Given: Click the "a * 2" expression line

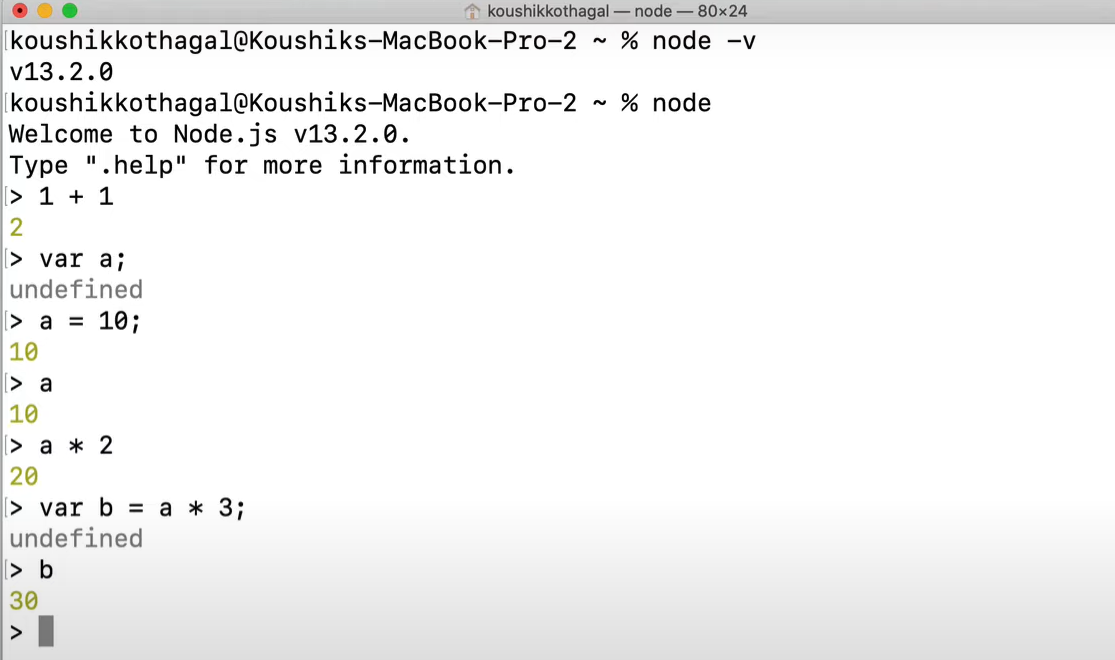Looking at the screenshot, I should click(76, 445).
